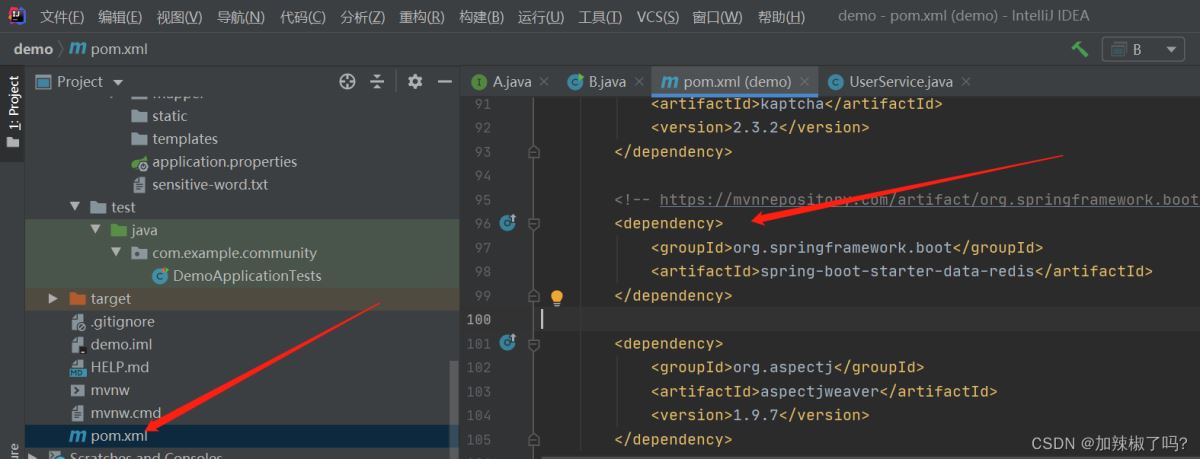This screenshot has width=1200, height=459.
Task: Select the mvnw.cmd file
Action: tap(116, 413)
